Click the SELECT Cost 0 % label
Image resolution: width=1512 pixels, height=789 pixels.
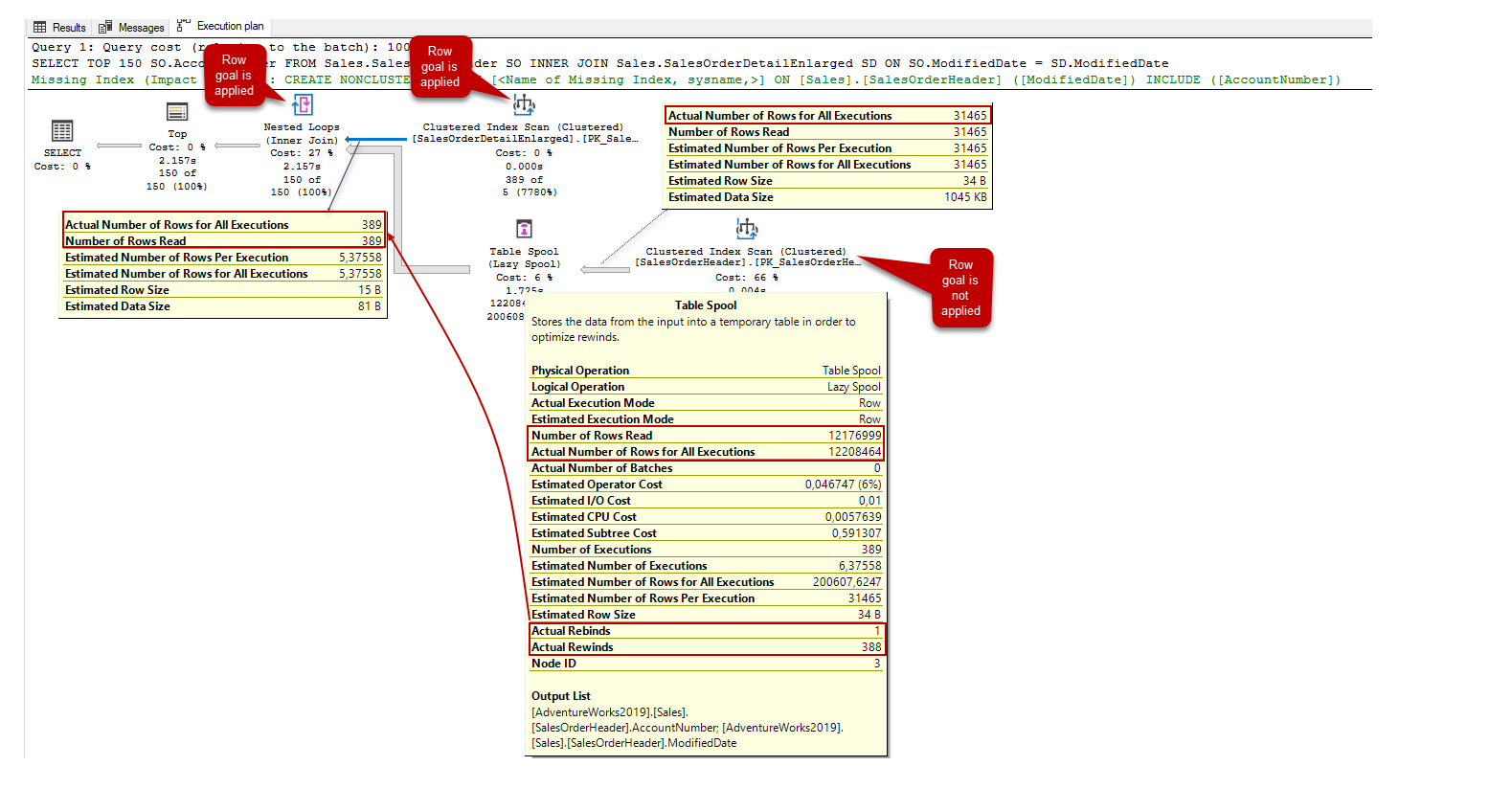coord(62,167)
